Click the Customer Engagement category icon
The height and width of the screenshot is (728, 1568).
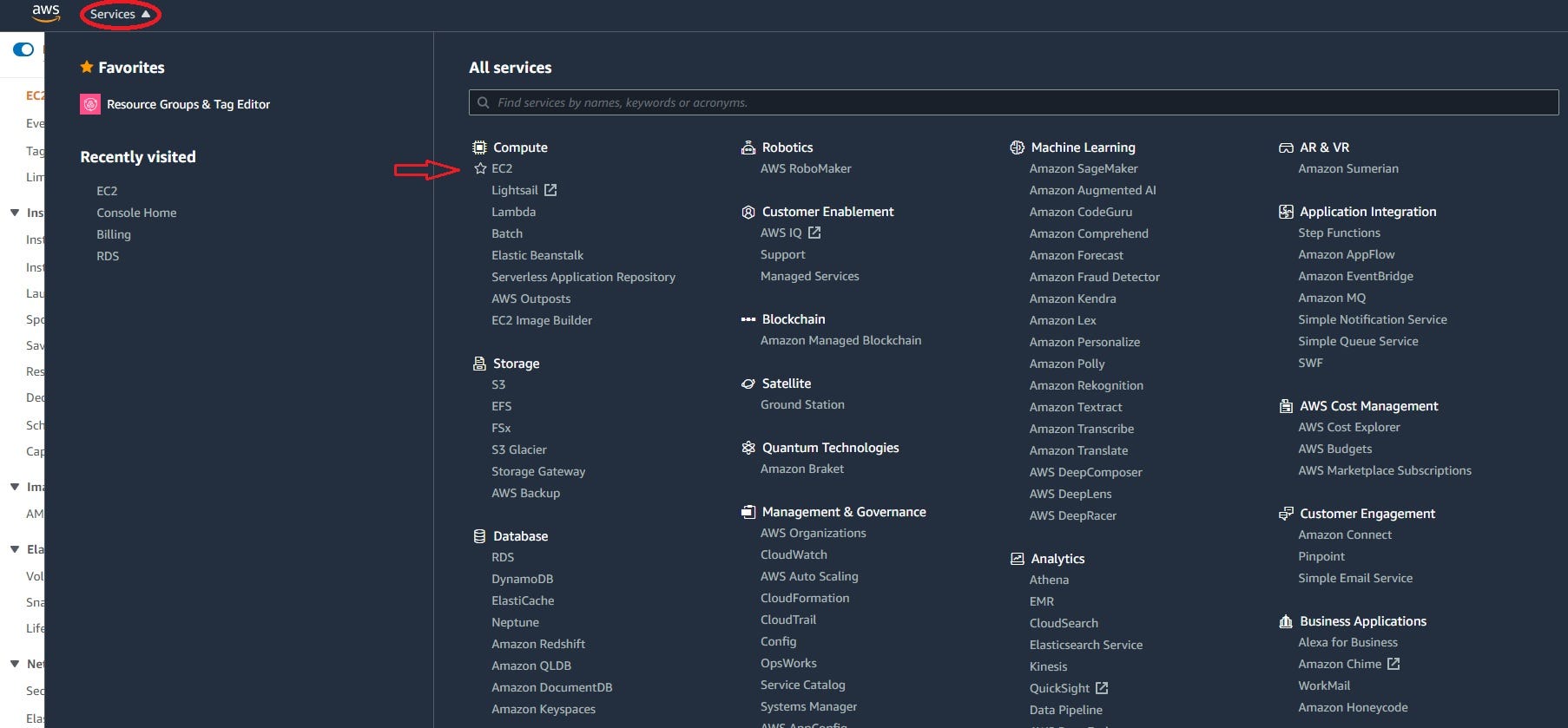click(1286, 514)
